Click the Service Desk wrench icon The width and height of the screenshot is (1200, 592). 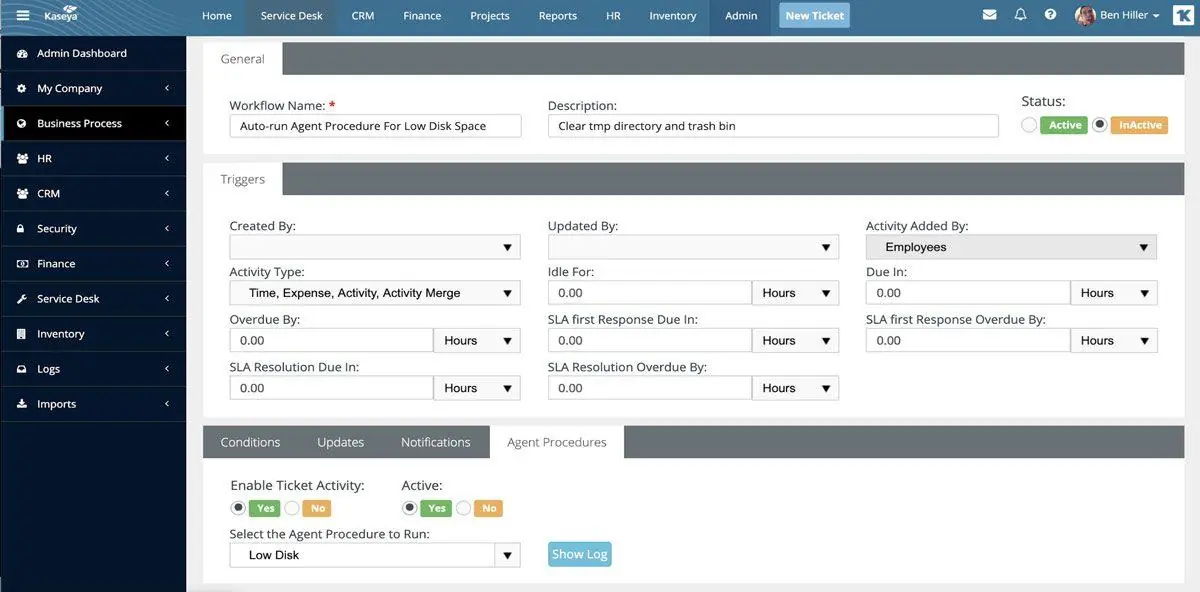click(22, 299)
